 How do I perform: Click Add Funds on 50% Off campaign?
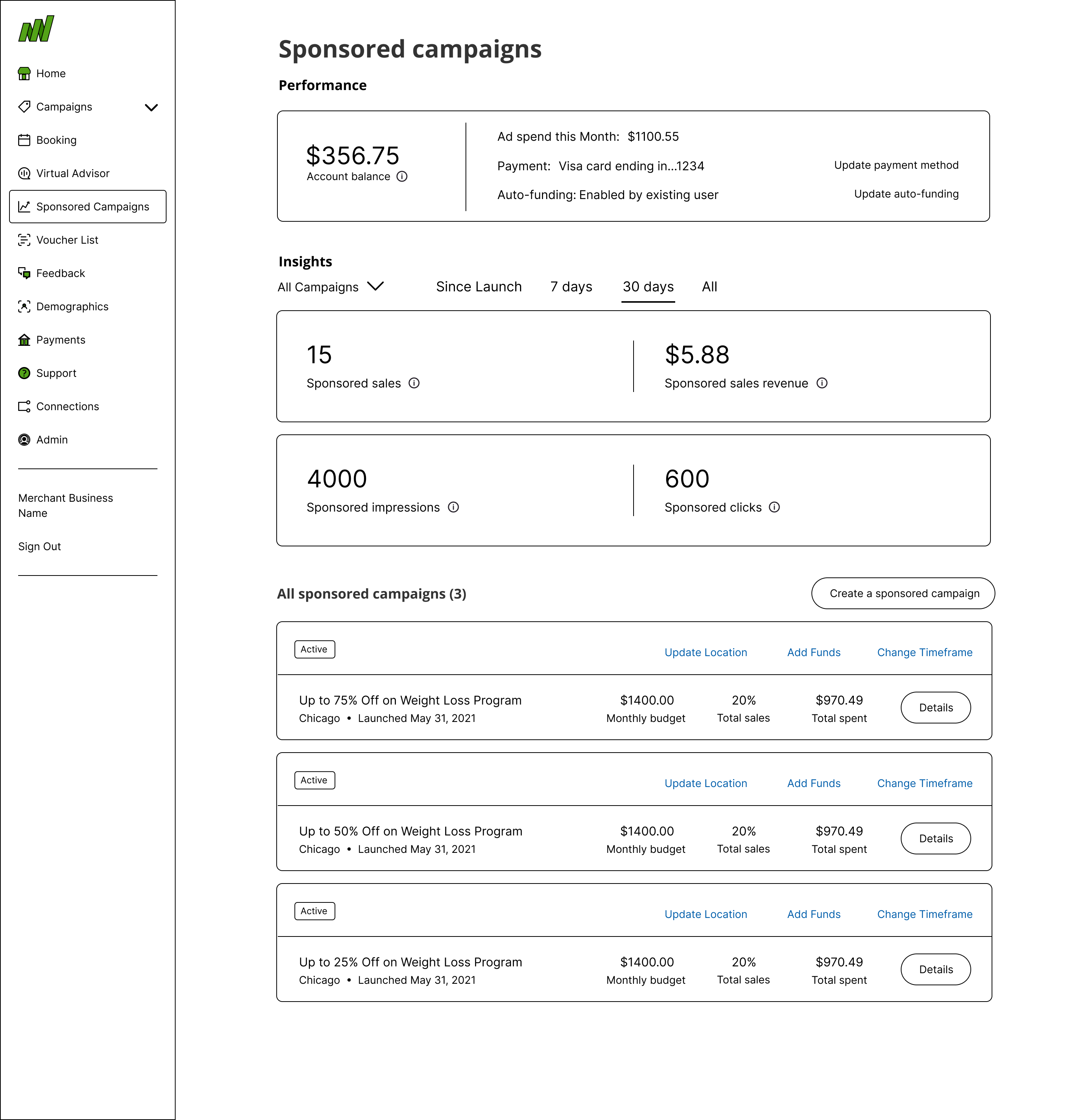point(813,784)
